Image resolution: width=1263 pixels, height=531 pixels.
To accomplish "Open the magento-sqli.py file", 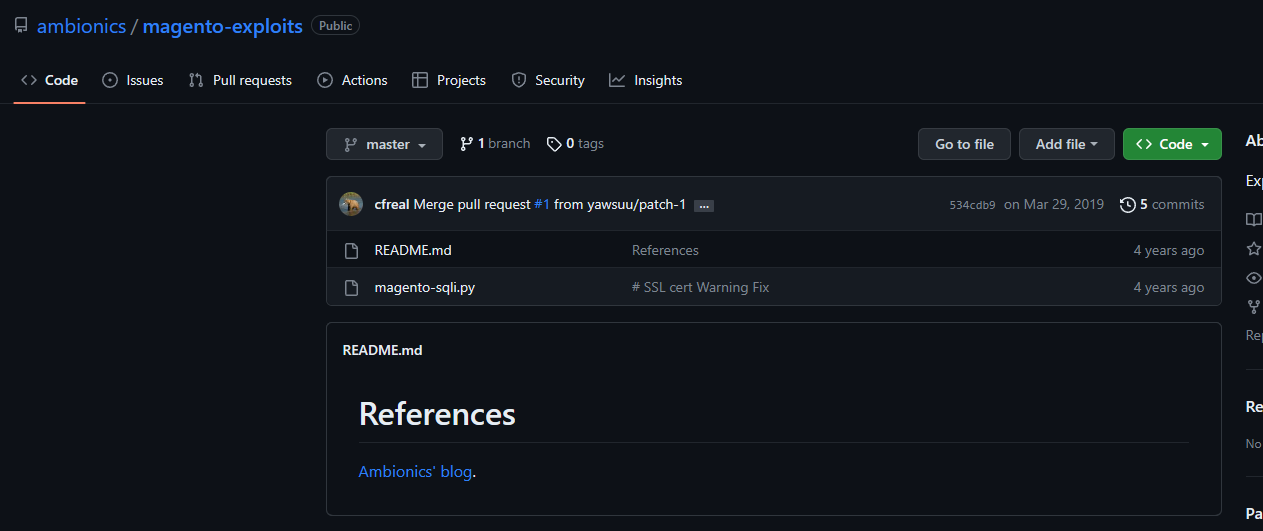I will 424,287.
